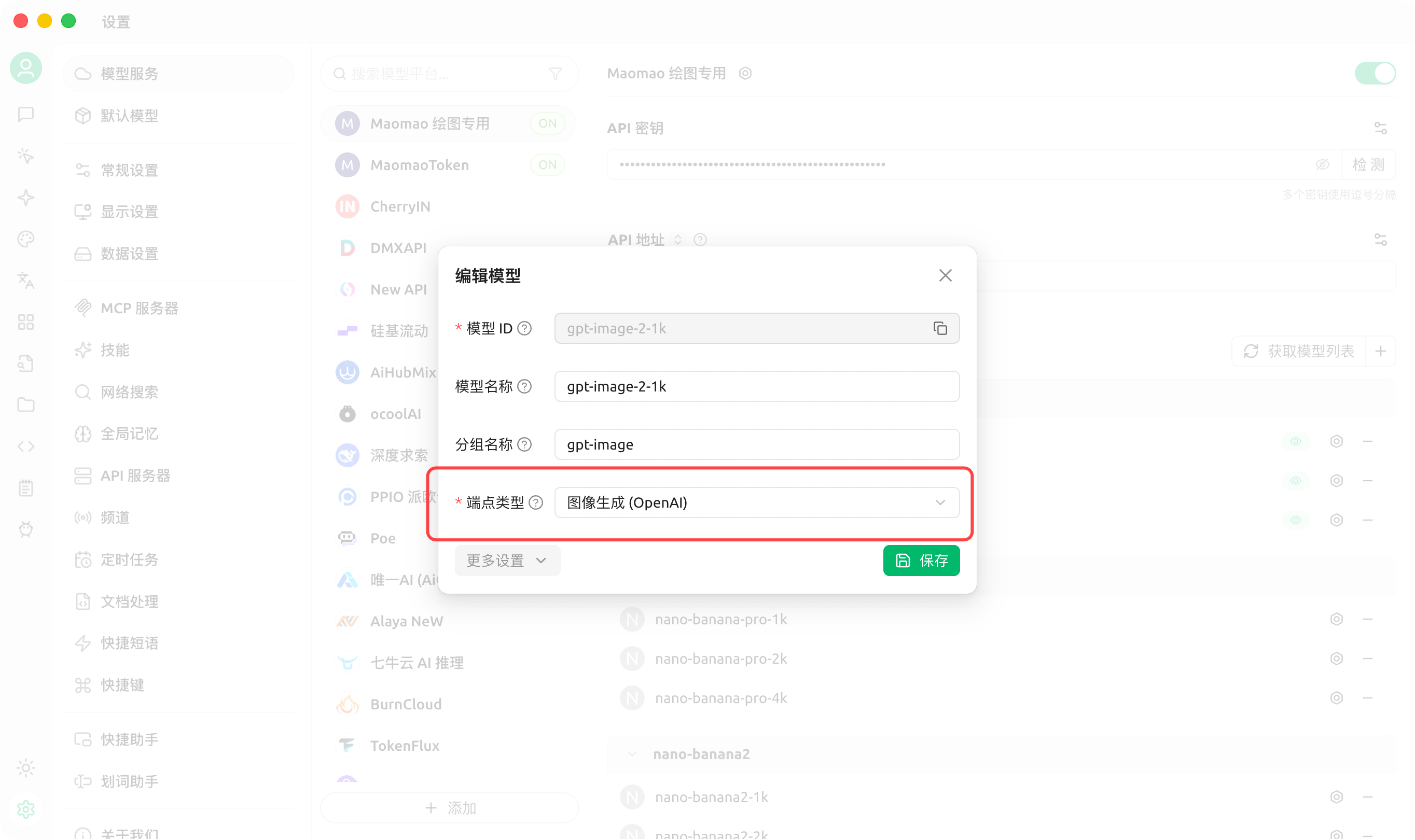The image size is (1415, 840).
Task: Collapse the nano-banana2 model group
Action: [632, 754]
